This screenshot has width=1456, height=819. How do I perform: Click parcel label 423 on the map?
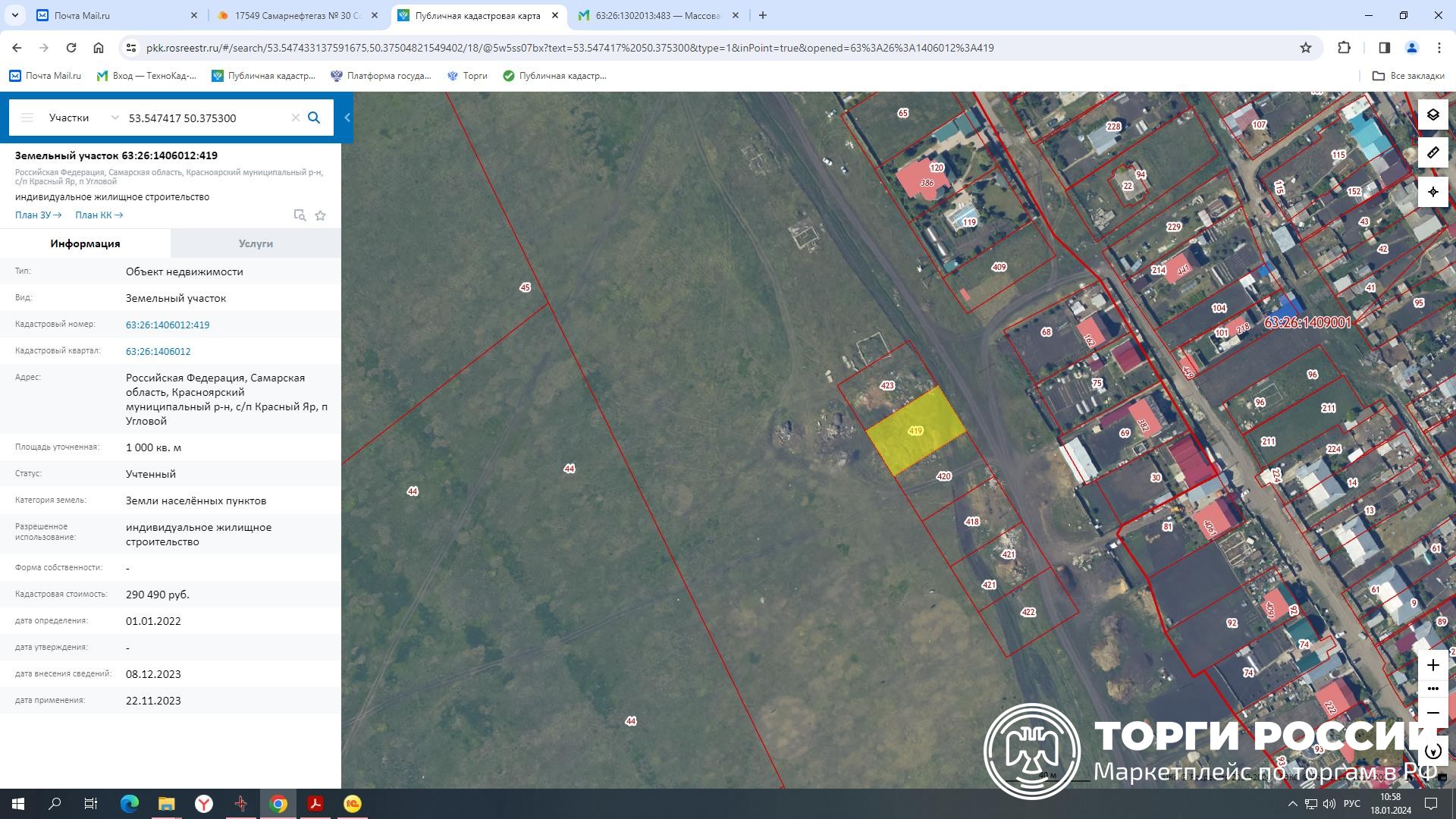(886, 385)
